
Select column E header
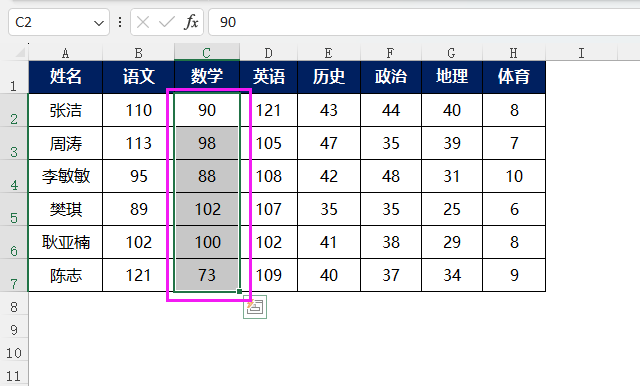click(329, 53)
